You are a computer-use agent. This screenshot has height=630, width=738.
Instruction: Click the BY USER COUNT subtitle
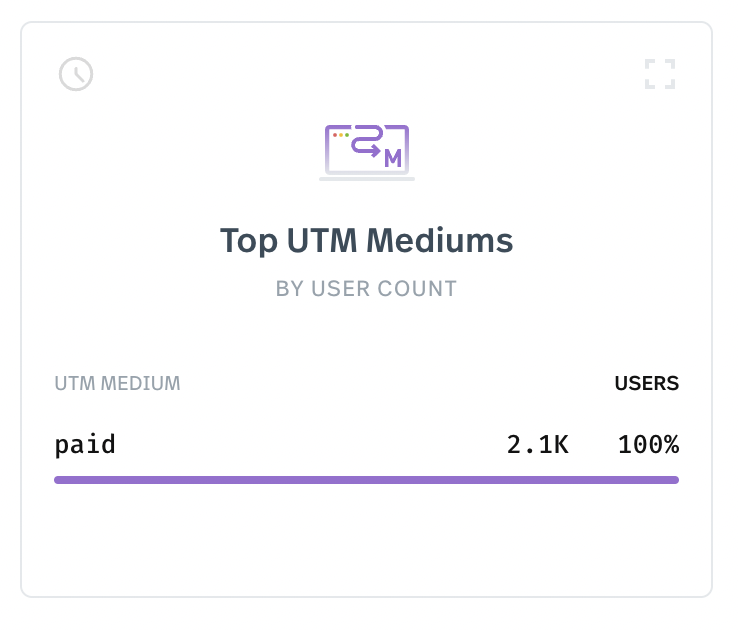[x=366, y=288]
